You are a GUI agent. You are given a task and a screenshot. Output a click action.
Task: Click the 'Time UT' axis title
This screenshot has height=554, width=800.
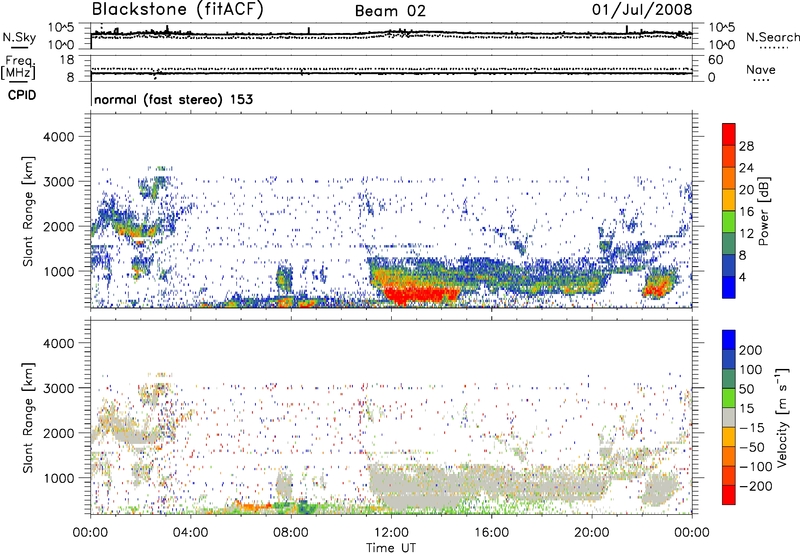coord(391,547)
